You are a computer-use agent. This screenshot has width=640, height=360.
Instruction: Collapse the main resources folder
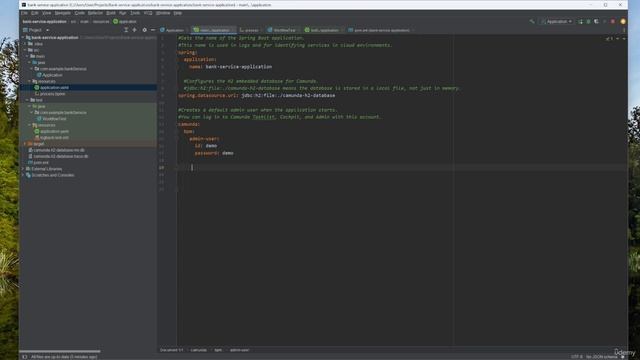click(x=29, y=81)
